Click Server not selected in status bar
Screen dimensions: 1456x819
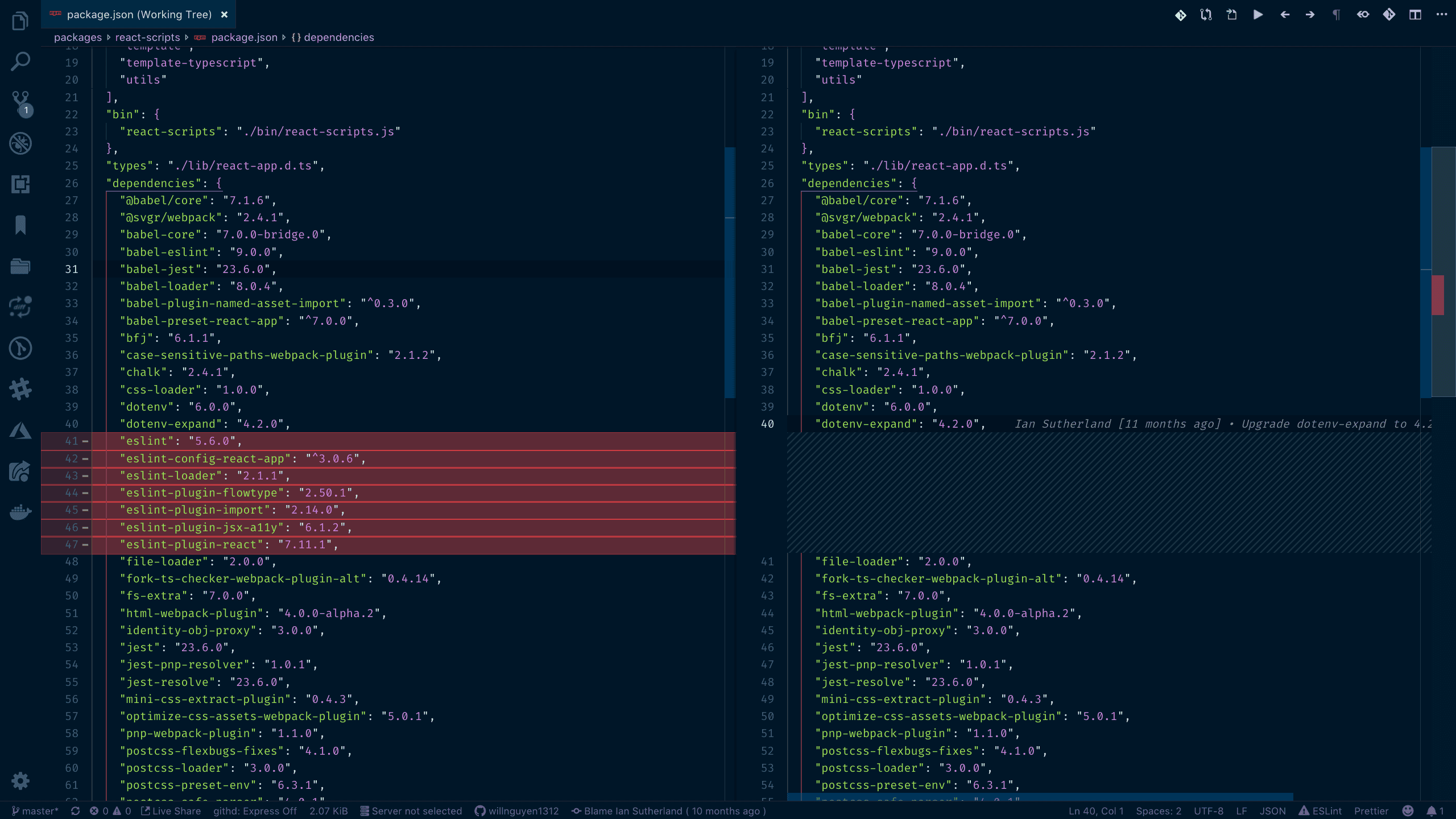pyautogui.click(x=411, y=811)
